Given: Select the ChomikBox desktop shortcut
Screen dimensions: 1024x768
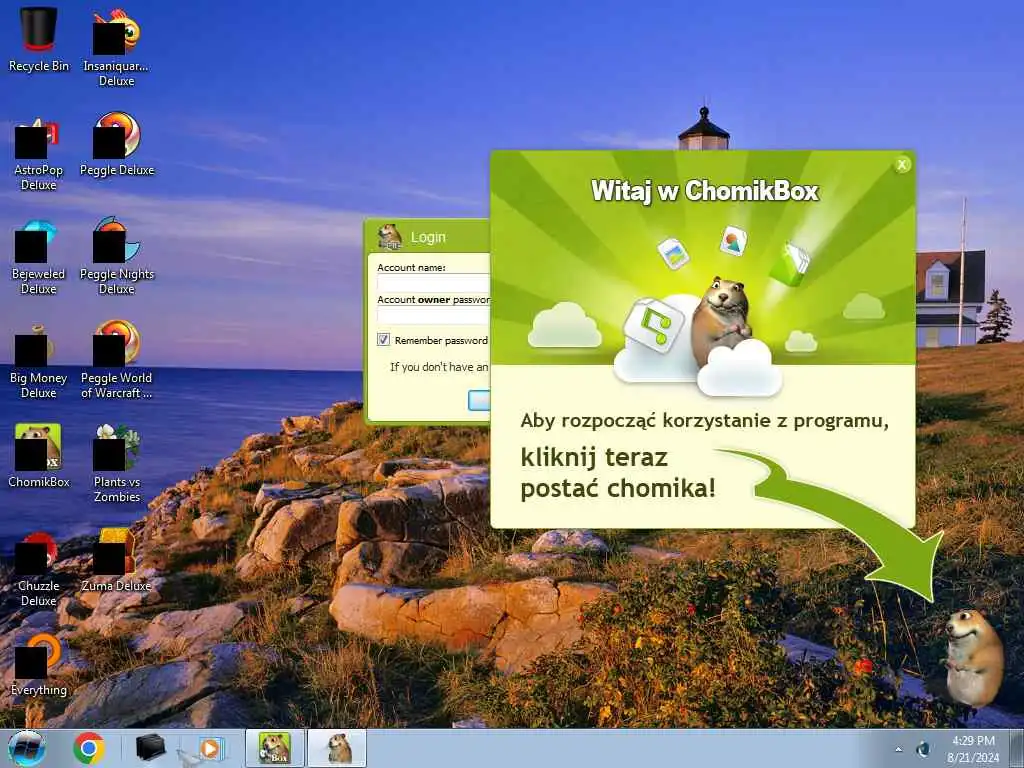Looking at the screenshot, I should (39, 456).
